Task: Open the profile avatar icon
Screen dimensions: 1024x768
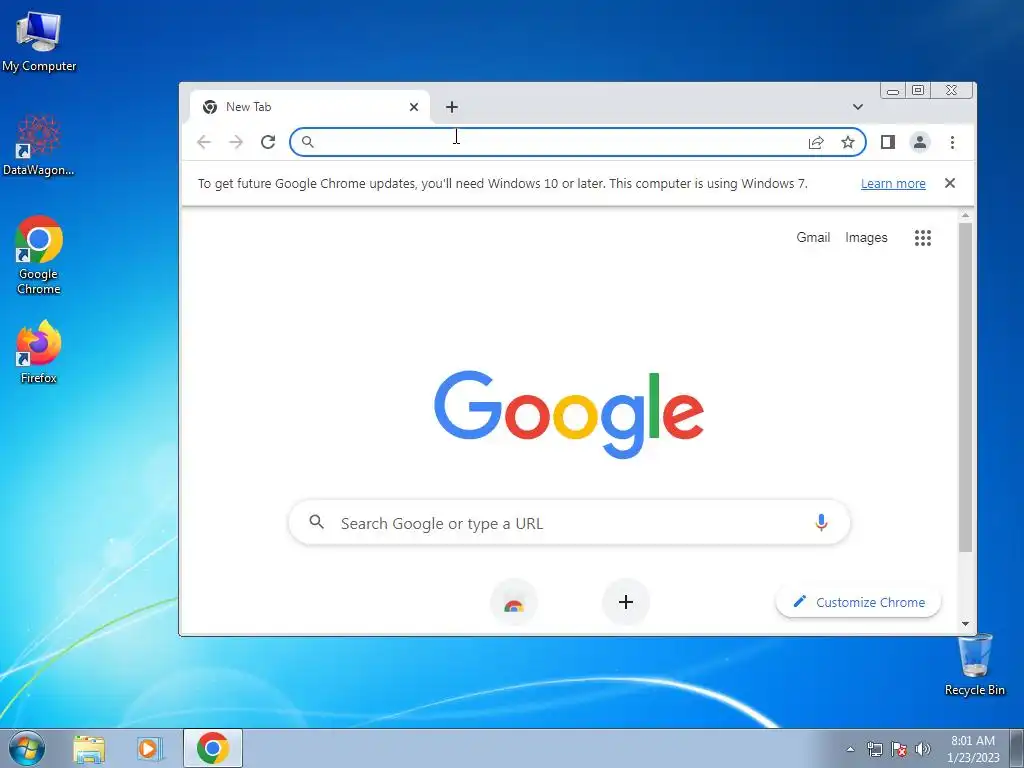Action: pos(920,142)
